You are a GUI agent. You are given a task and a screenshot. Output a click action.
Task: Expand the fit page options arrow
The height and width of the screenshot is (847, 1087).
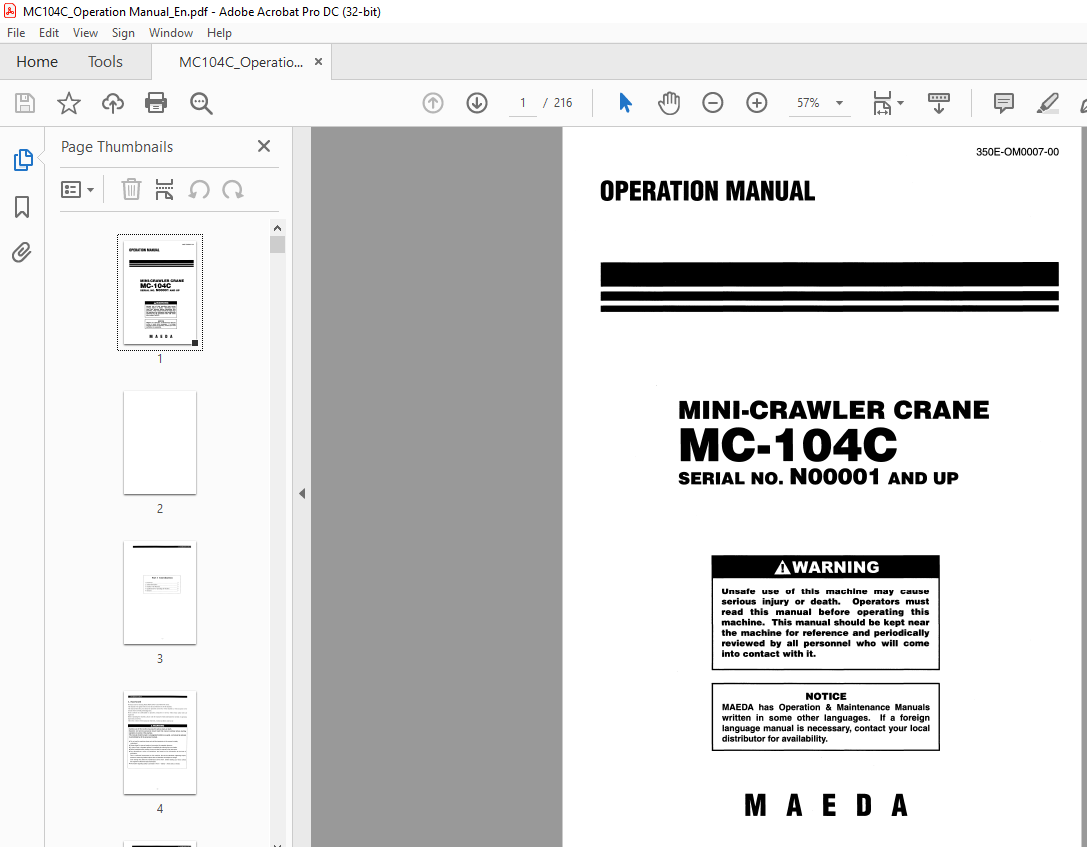point(901,103)
